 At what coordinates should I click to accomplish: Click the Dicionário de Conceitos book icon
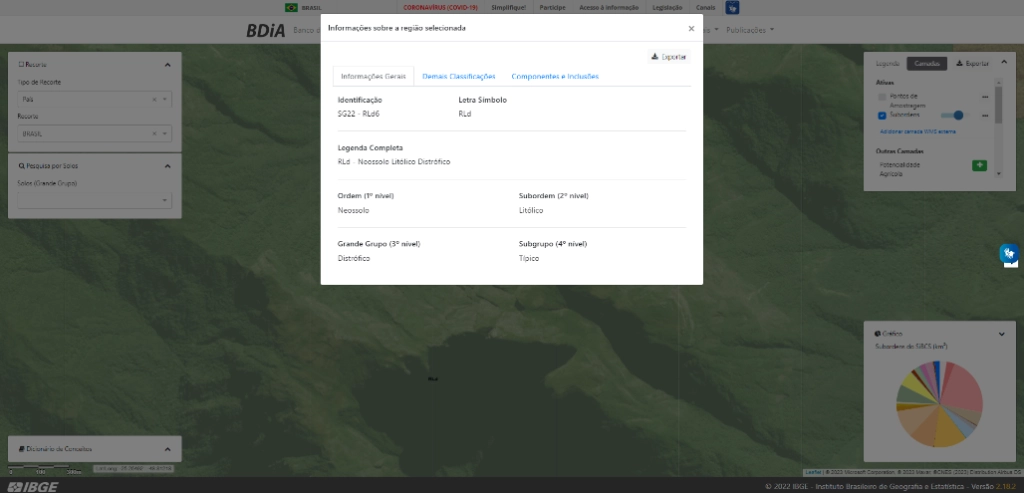coord(22,449)
